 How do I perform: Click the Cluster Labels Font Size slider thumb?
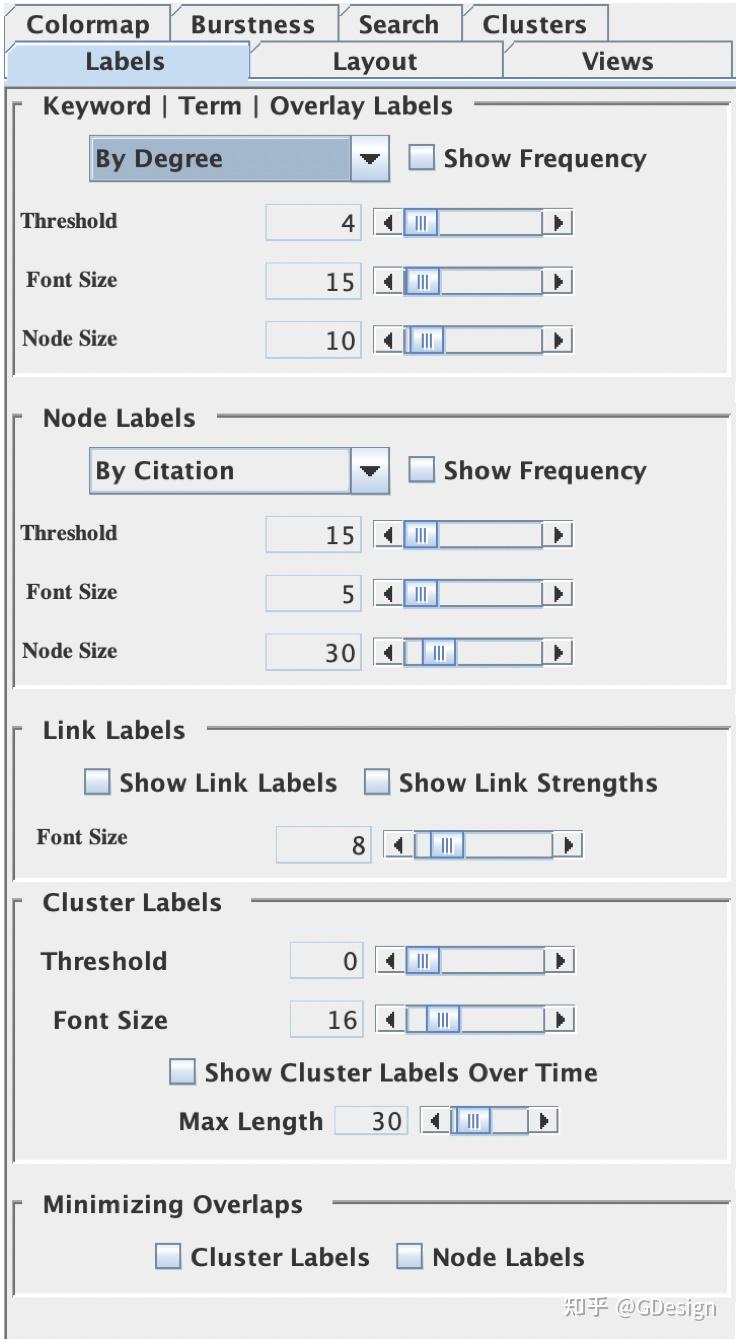point(442,1020)
